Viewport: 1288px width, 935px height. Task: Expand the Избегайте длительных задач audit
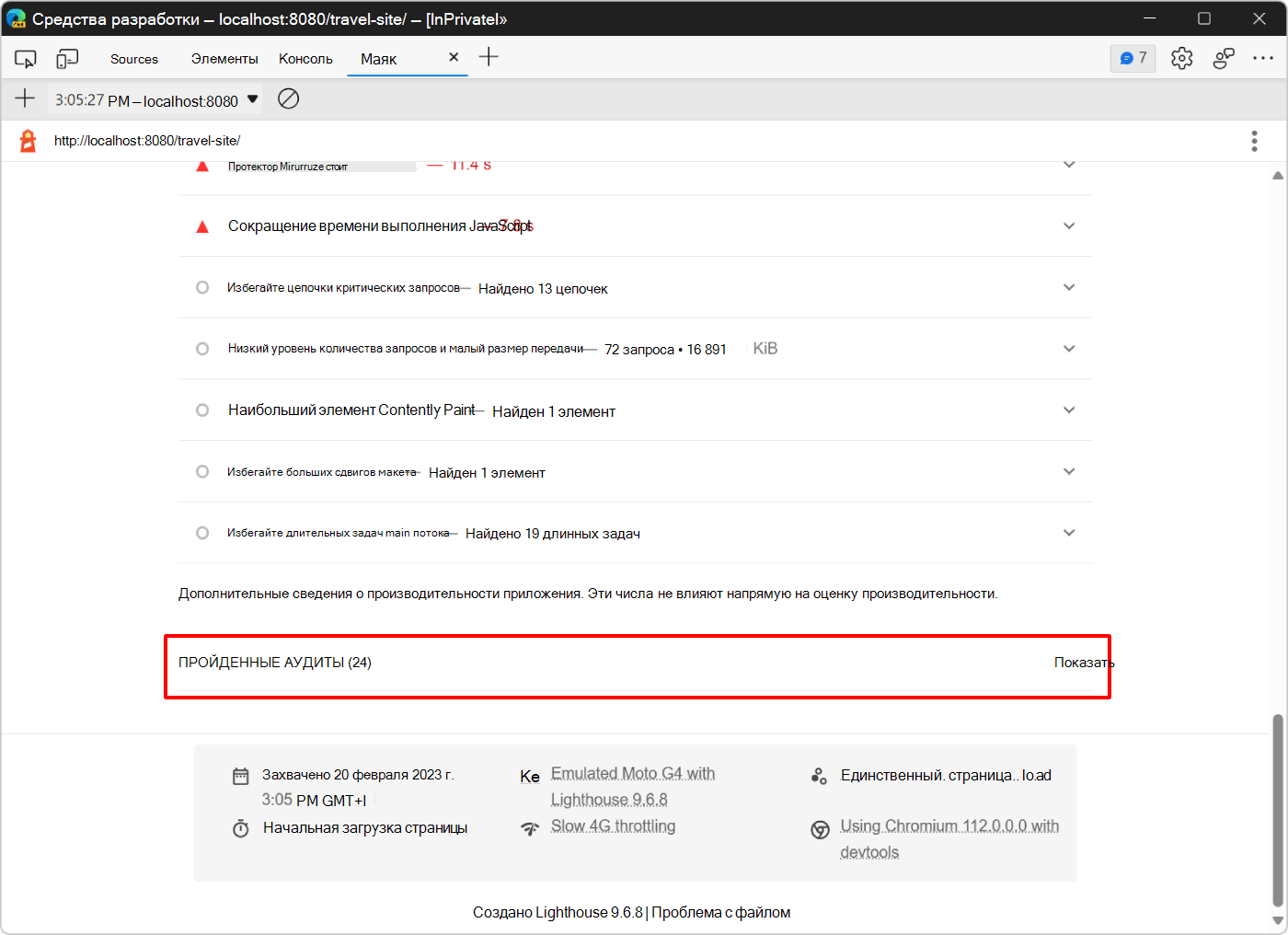(x=1069, y=533)
